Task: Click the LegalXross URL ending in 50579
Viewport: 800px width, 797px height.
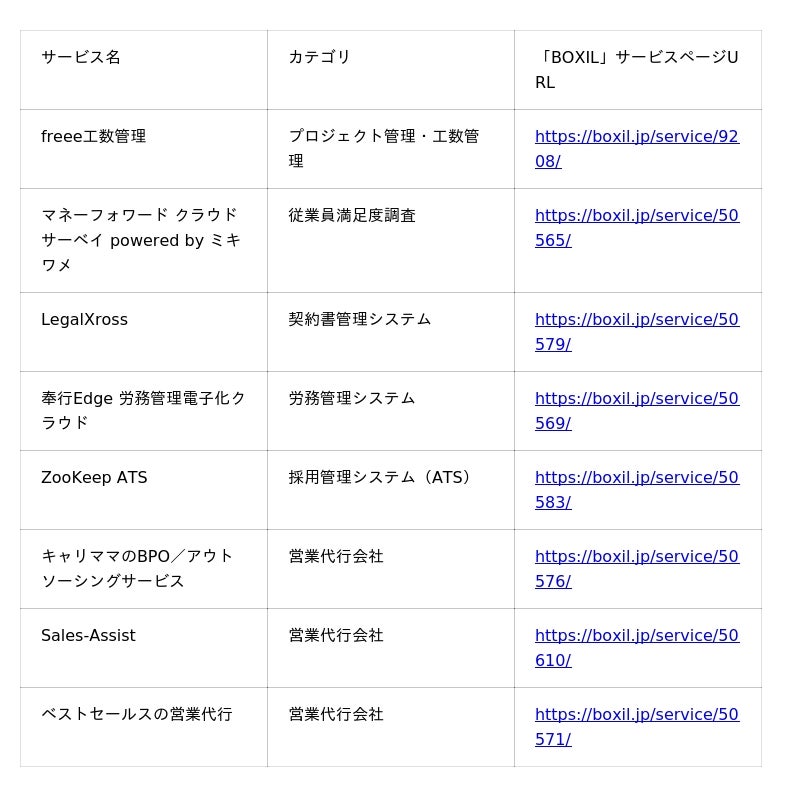Action: pos(636,320)
